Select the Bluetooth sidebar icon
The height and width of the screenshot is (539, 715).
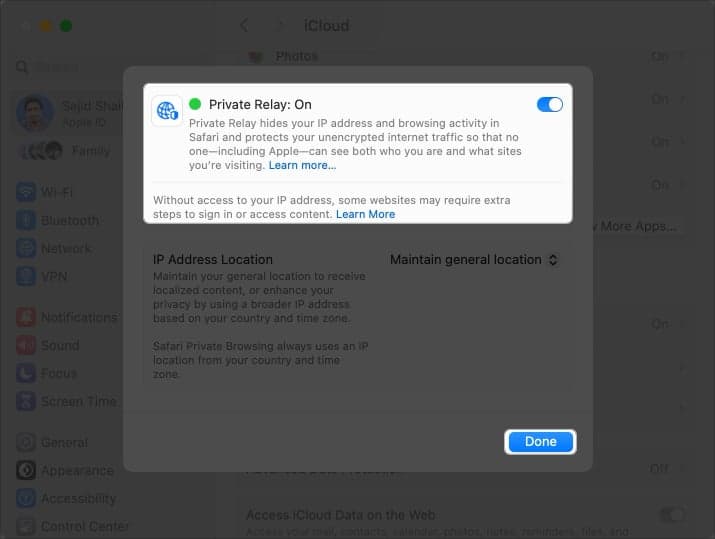tap(26, 221)
